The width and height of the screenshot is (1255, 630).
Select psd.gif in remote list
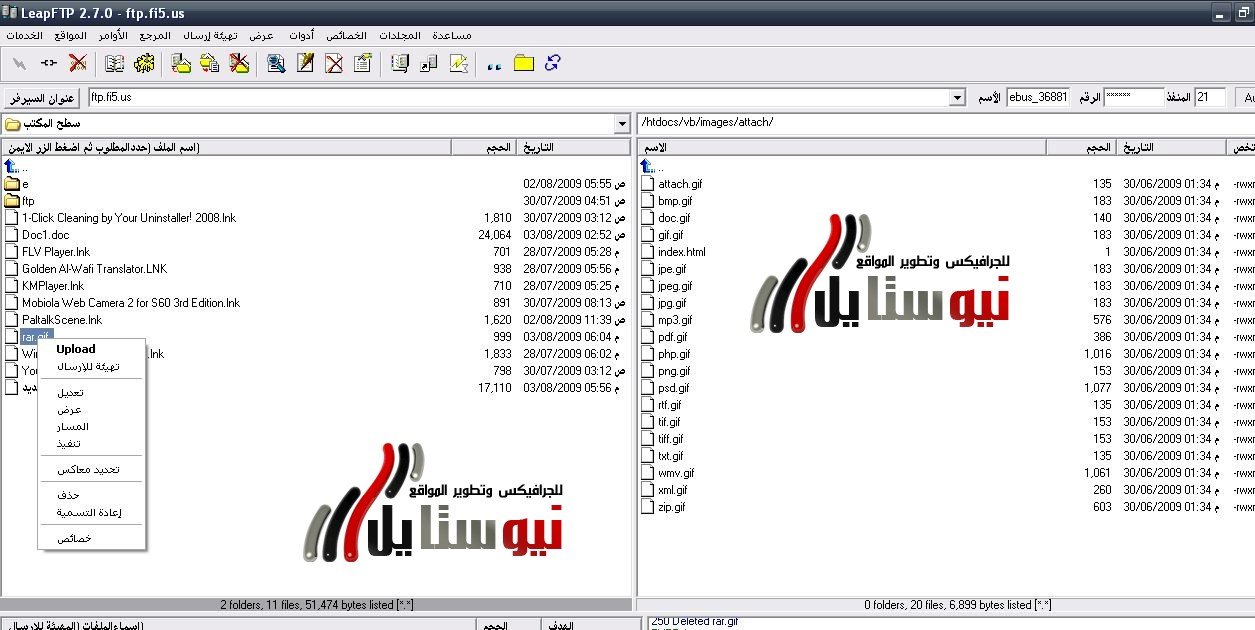click(x=674, y=388)
